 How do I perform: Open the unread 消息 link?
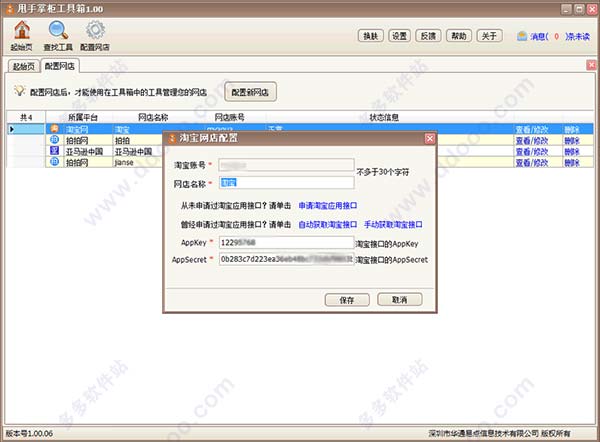(560, 36)
